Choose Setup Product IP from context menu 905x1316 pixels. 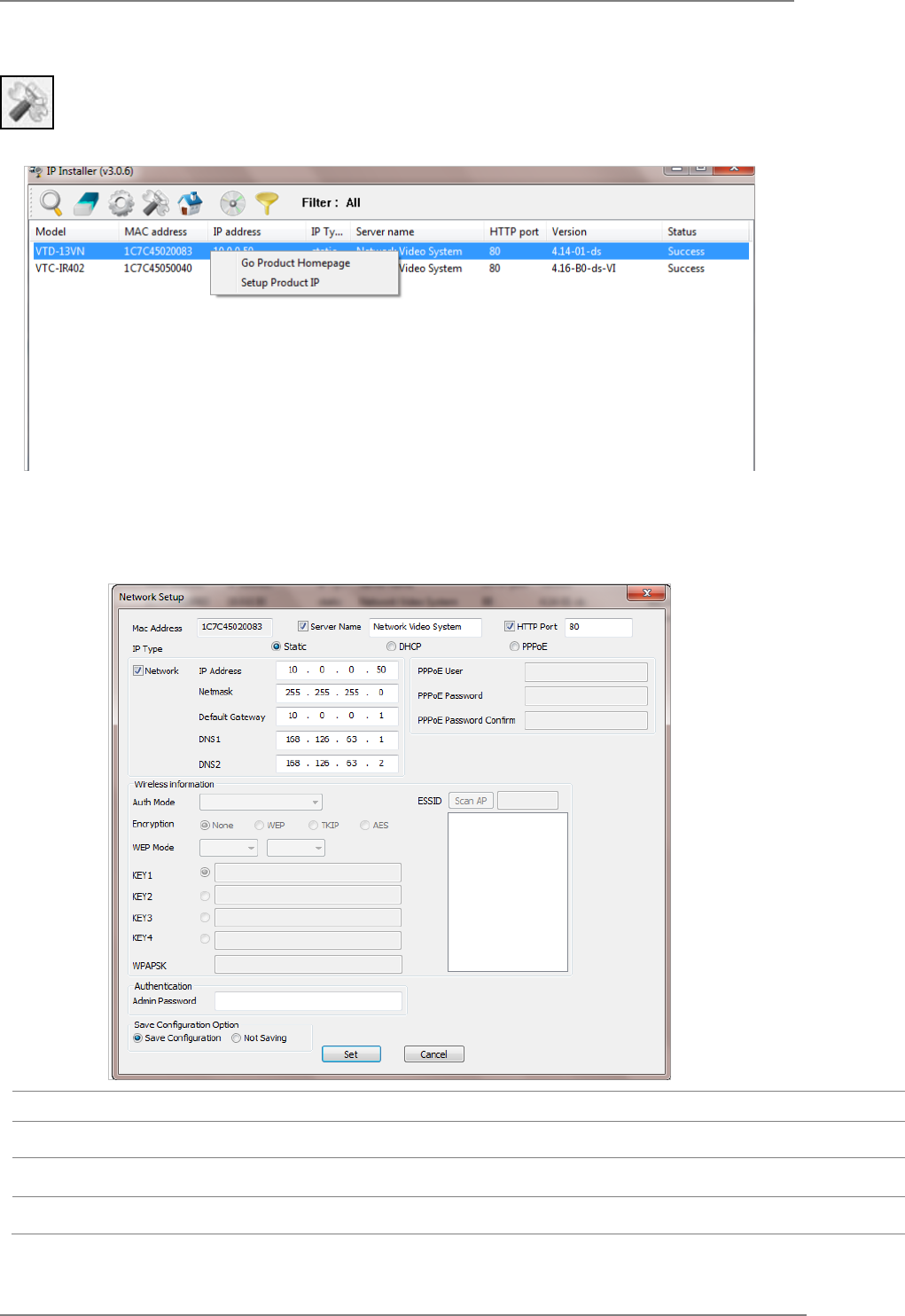point(280,283)
